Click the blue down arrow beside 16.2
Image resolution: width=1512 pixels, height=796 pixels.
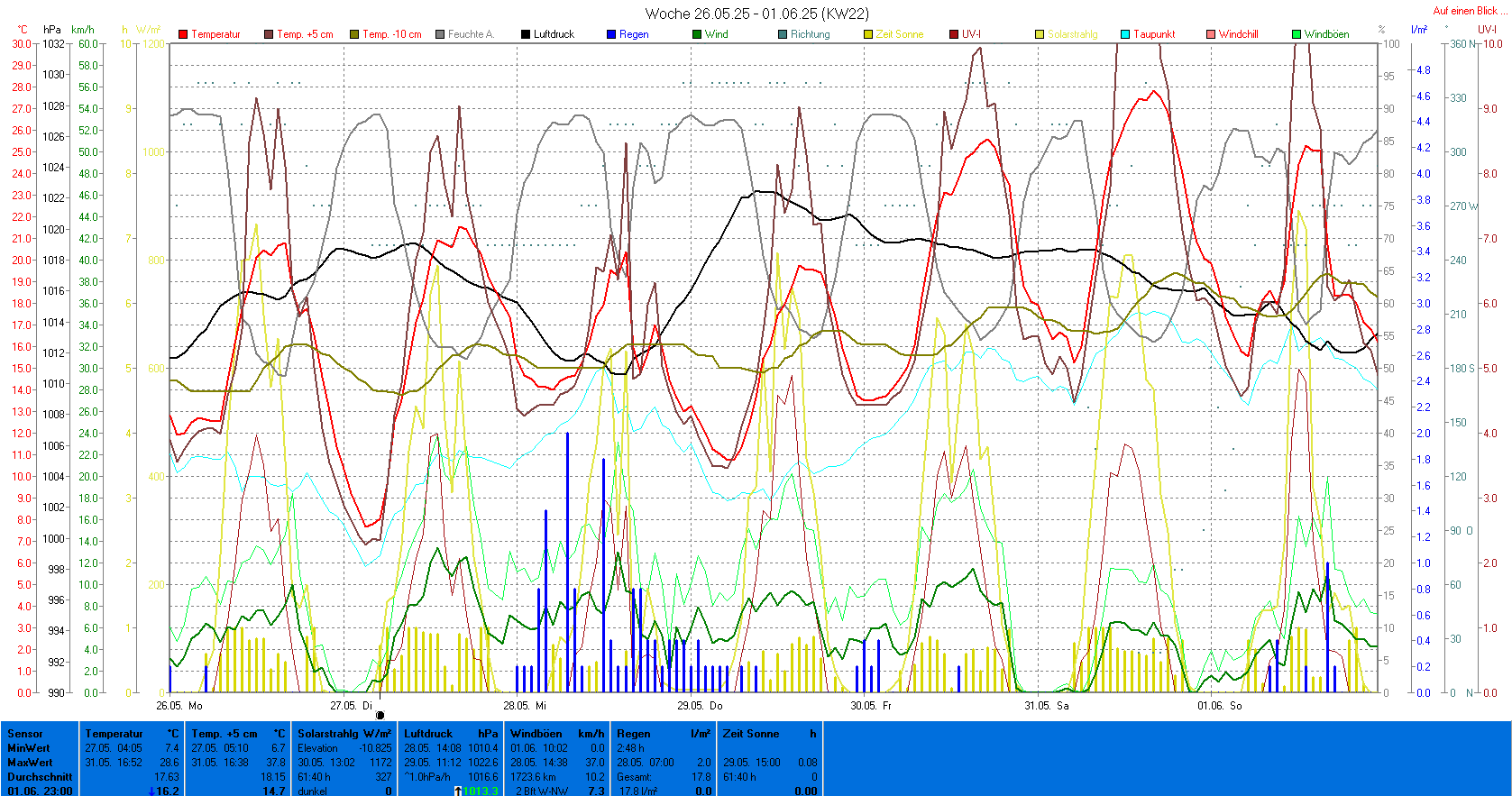[x=151, y=791]
